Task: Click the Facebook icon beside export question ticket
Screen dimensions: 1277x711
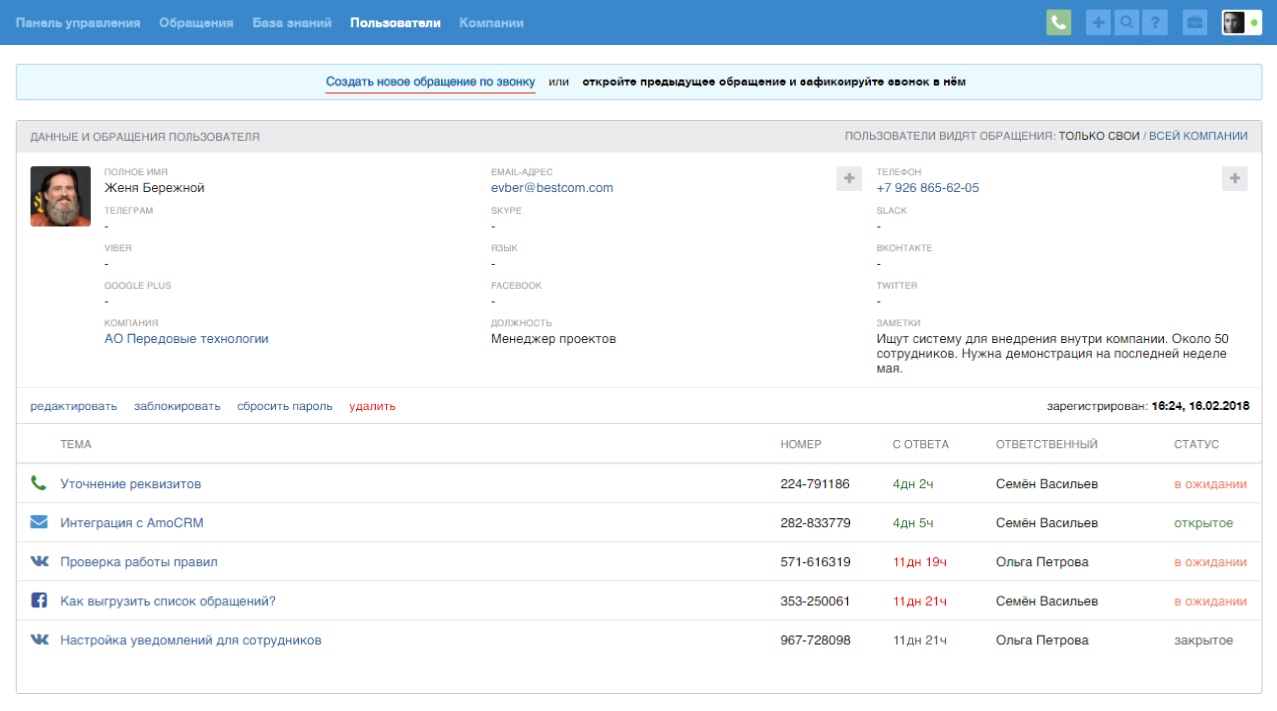Action: coord(39,601)
